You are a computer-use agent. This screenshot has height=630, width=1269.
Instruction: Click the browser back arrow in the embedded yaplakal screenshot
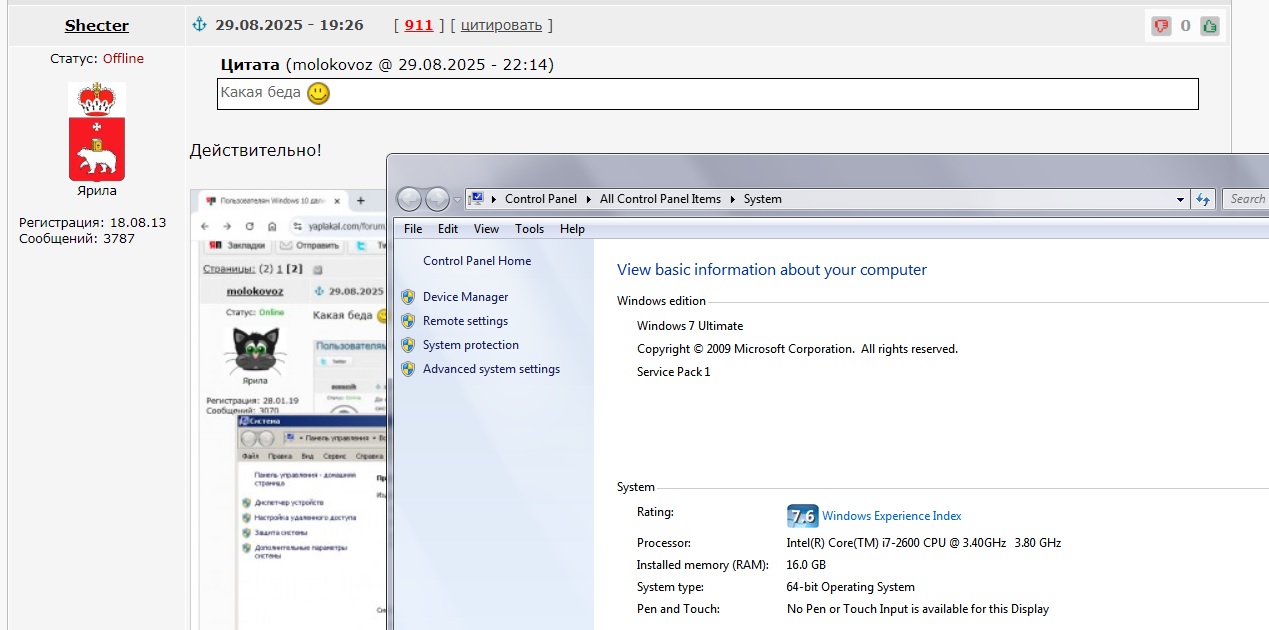point(205,226)
